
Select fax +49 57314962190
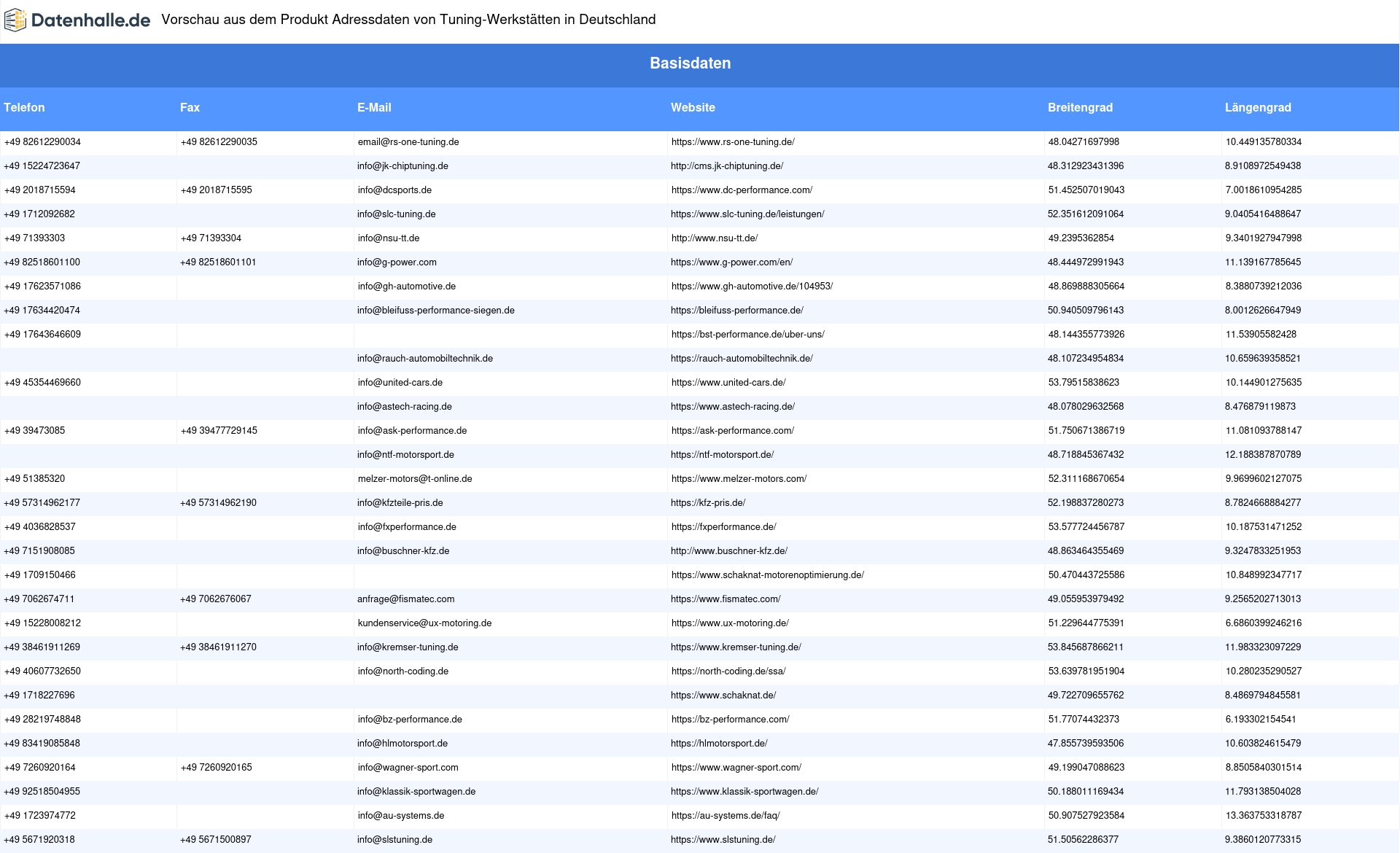(x=218, y=503)
